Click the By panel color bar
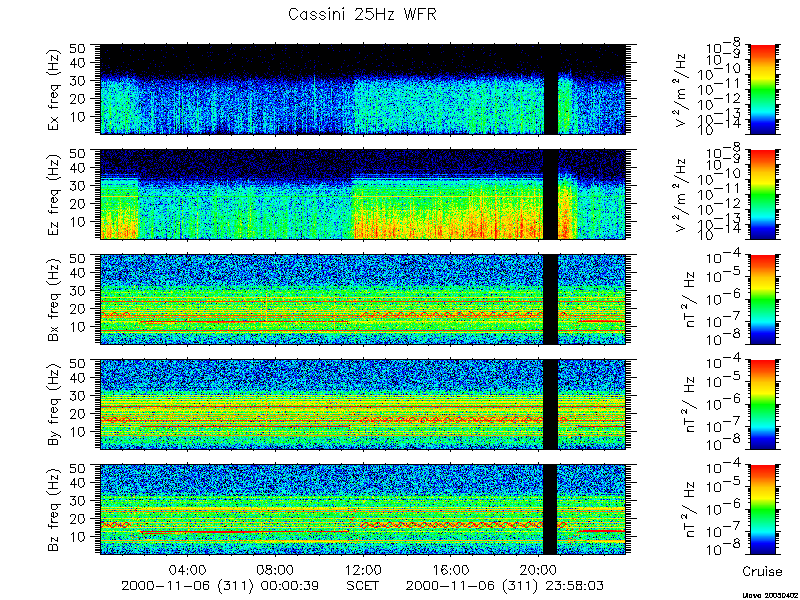 click(763, 405)
